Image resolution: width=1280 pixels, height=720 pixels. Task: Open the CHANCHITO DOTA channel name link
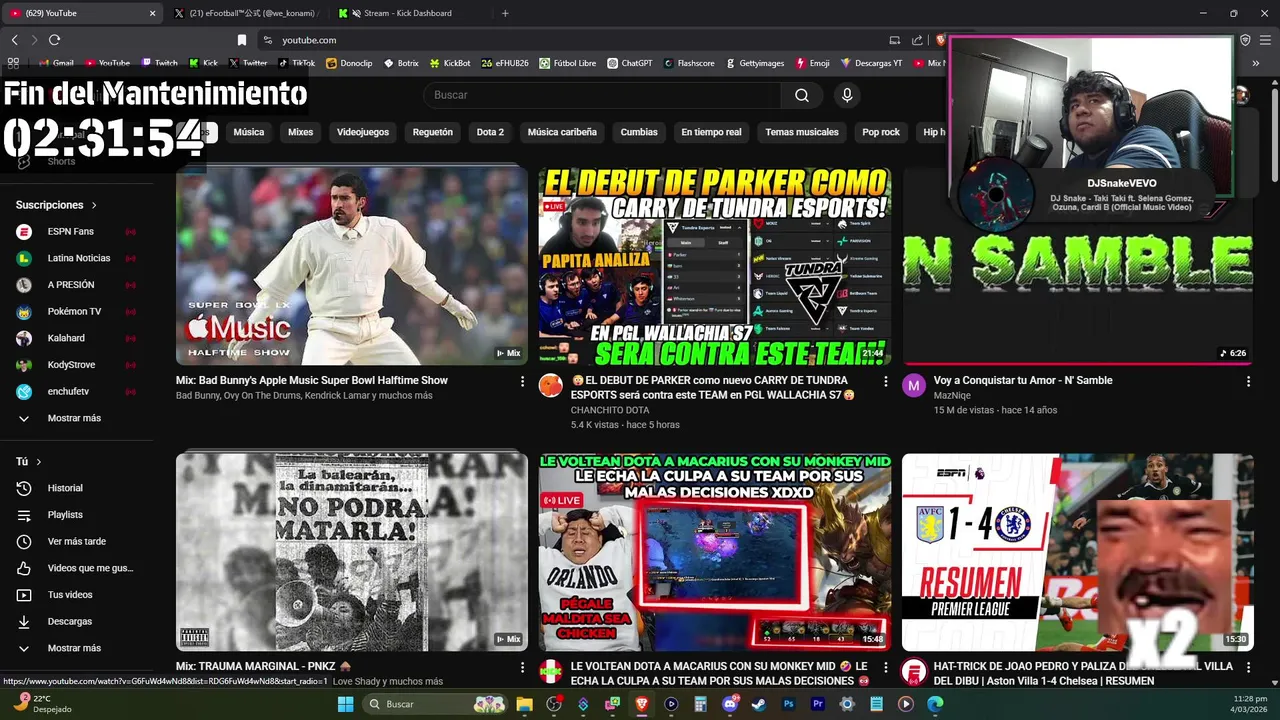[x=610, y=410]
